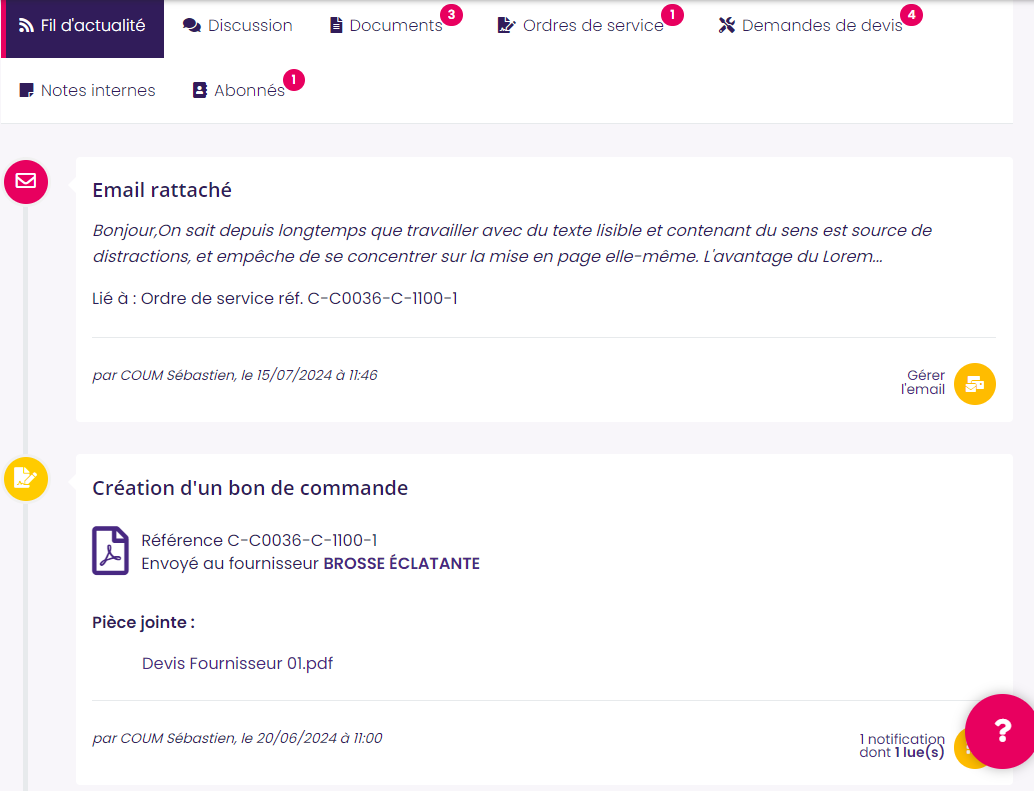The width and height of the screenshot is (1034, 791).
Task: Click the RSS feed icon in Fil d'actualité
Action: 26,26
